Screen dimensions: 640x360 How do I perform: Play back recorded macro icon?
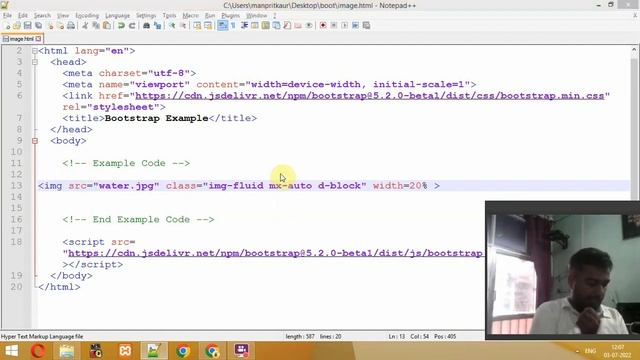(x=344, y=26)
